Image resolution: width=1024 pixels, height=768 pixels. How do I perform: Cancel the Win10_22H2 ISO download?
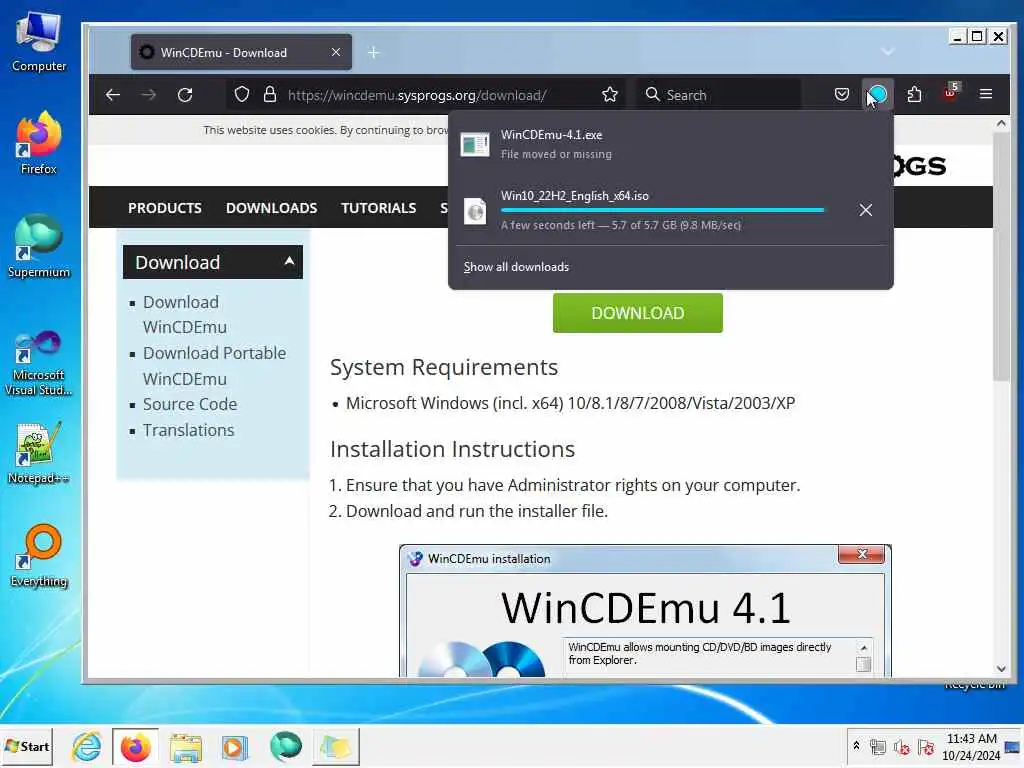[865, 210]
